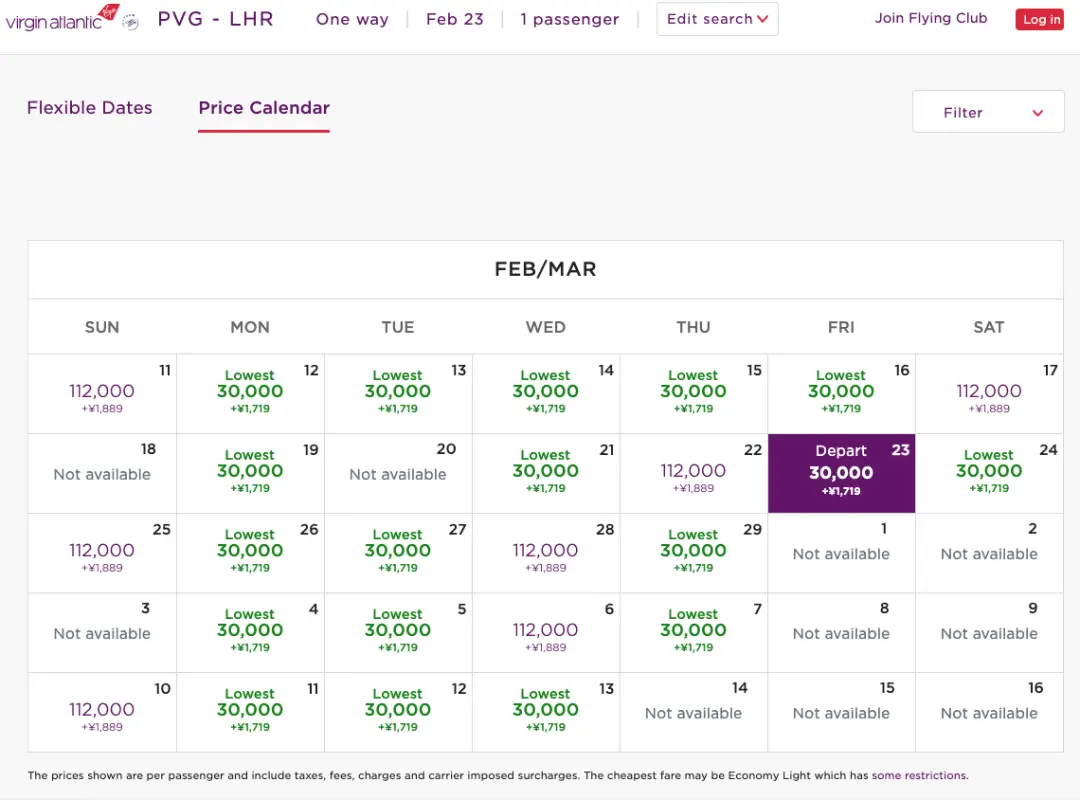Choose Thursday 7 lowest fare cell
Image resolution: width=1080 pixels, height=800 pixels.
[x=693, y=631]
